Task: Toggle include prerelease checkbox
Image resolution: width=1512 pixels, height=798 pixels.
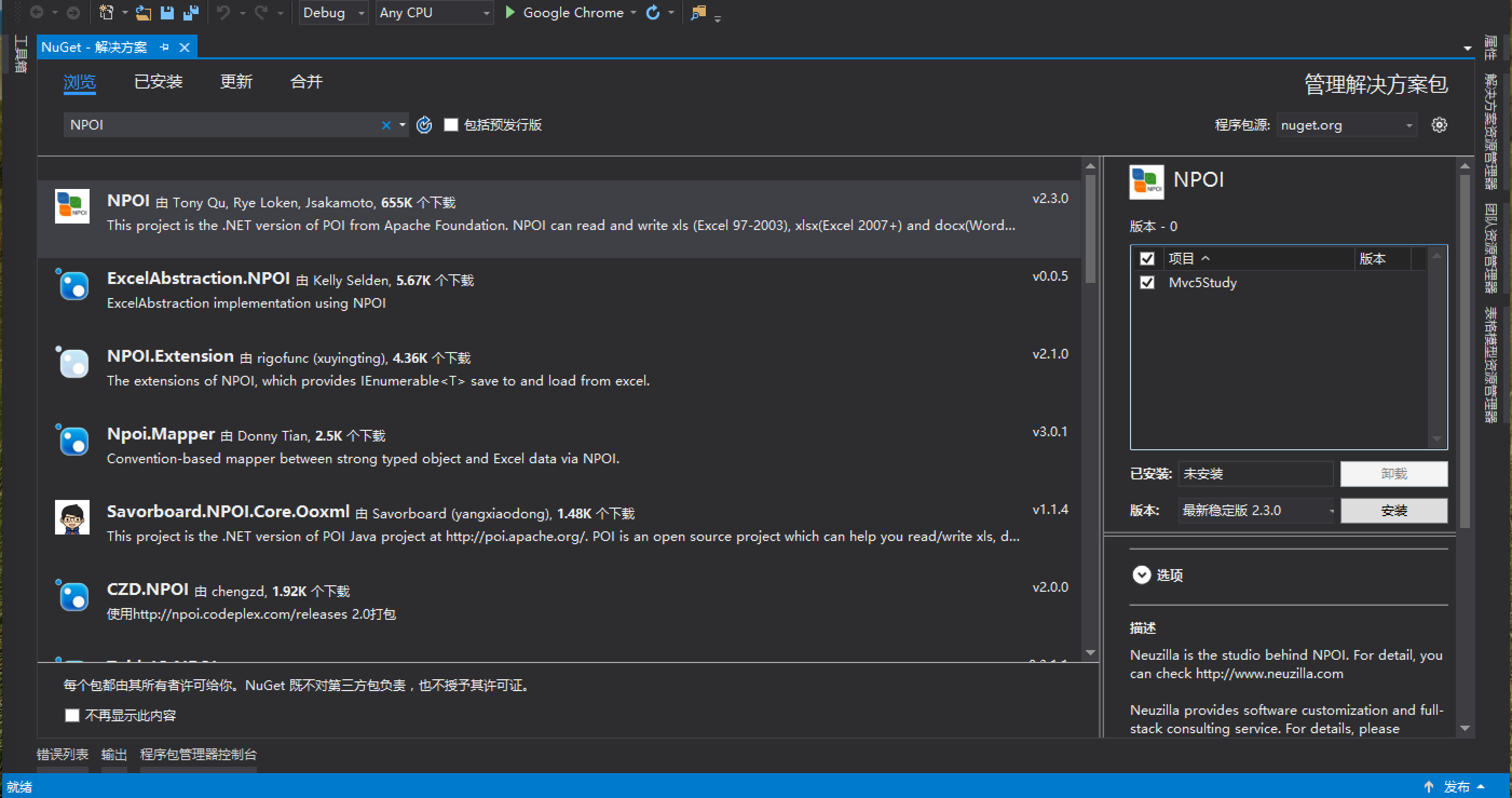Action: pyautogui.click(x=451, y=125)
